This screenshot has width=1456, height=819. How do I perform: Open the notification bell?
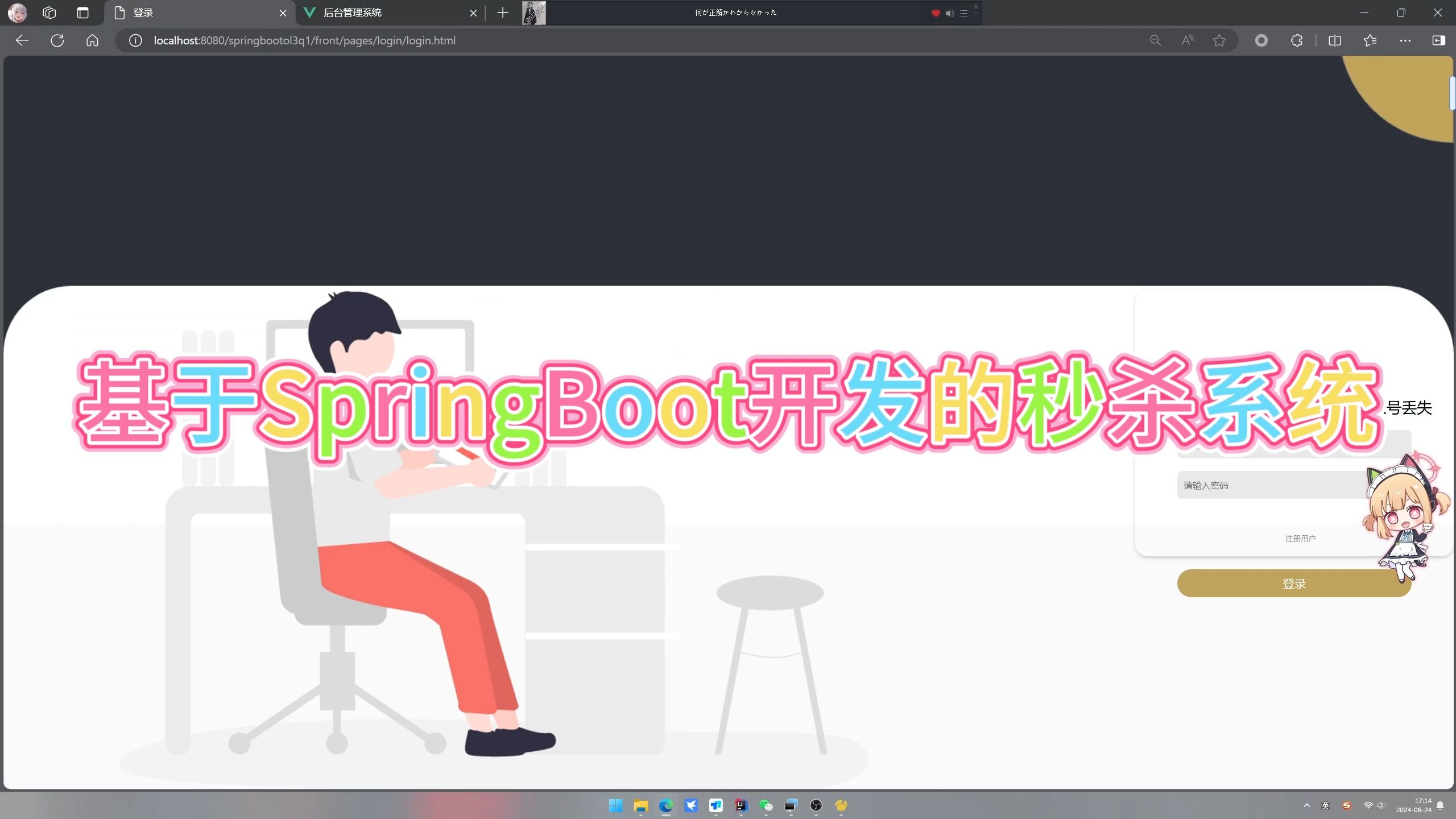pos(1440,805)
